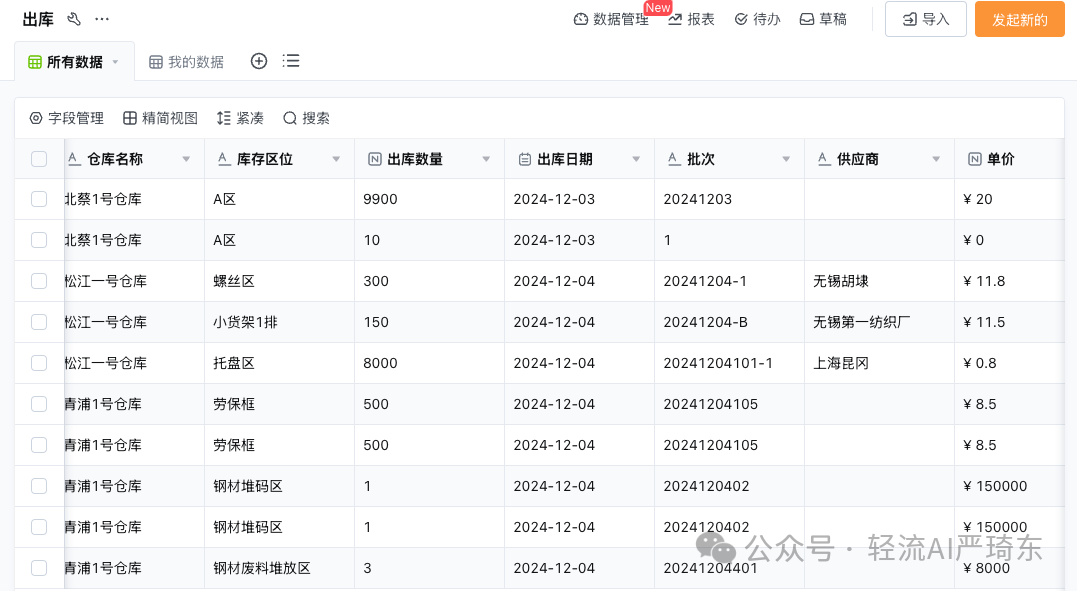The image size is (1077, 591).
Task: Click the 发起新的 orange button
Action: [x=1019, y=18]
